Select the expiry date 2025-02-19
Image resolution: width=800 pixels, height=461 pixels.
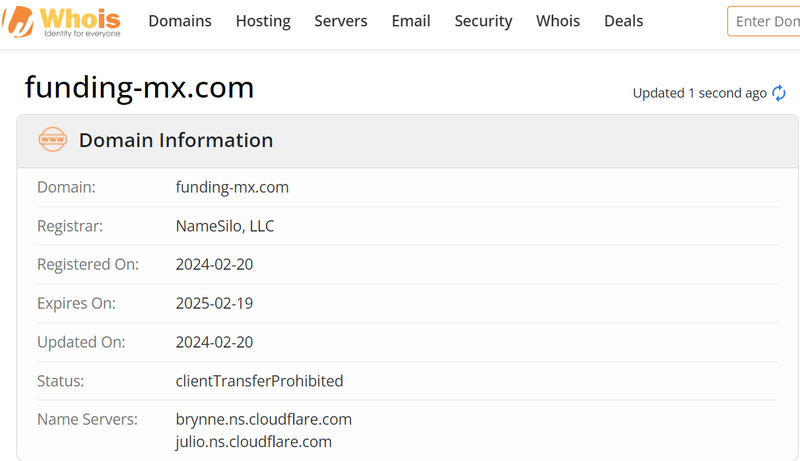click(214, 303)
